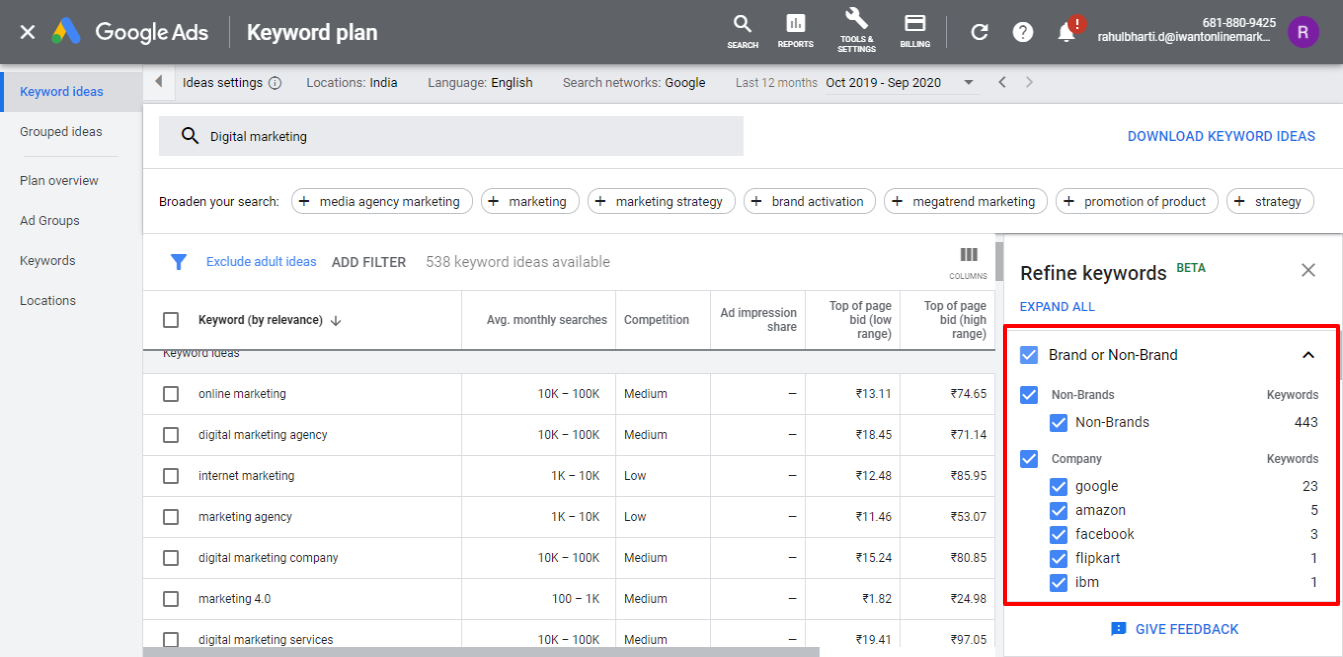The height and width of the screenshot is (657, 1343).
Task: Select the 'marketing 4.0' row checkbox
Action: [171, 599]
